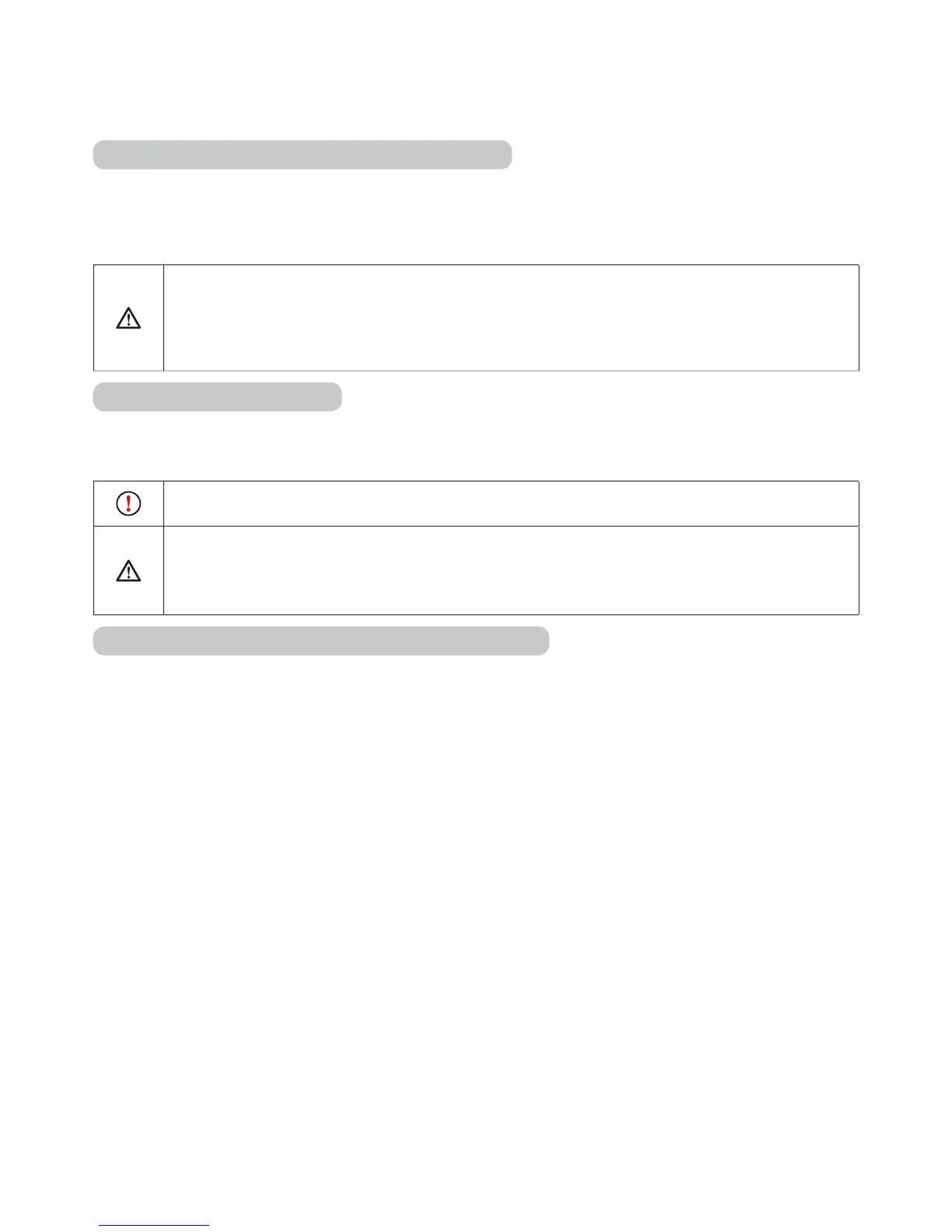The width and height of the screenshot is (952, 1232).
Task: Click the divider line between exclamation and warning rows
Action: pyautogui.click(x=510, y=527)
